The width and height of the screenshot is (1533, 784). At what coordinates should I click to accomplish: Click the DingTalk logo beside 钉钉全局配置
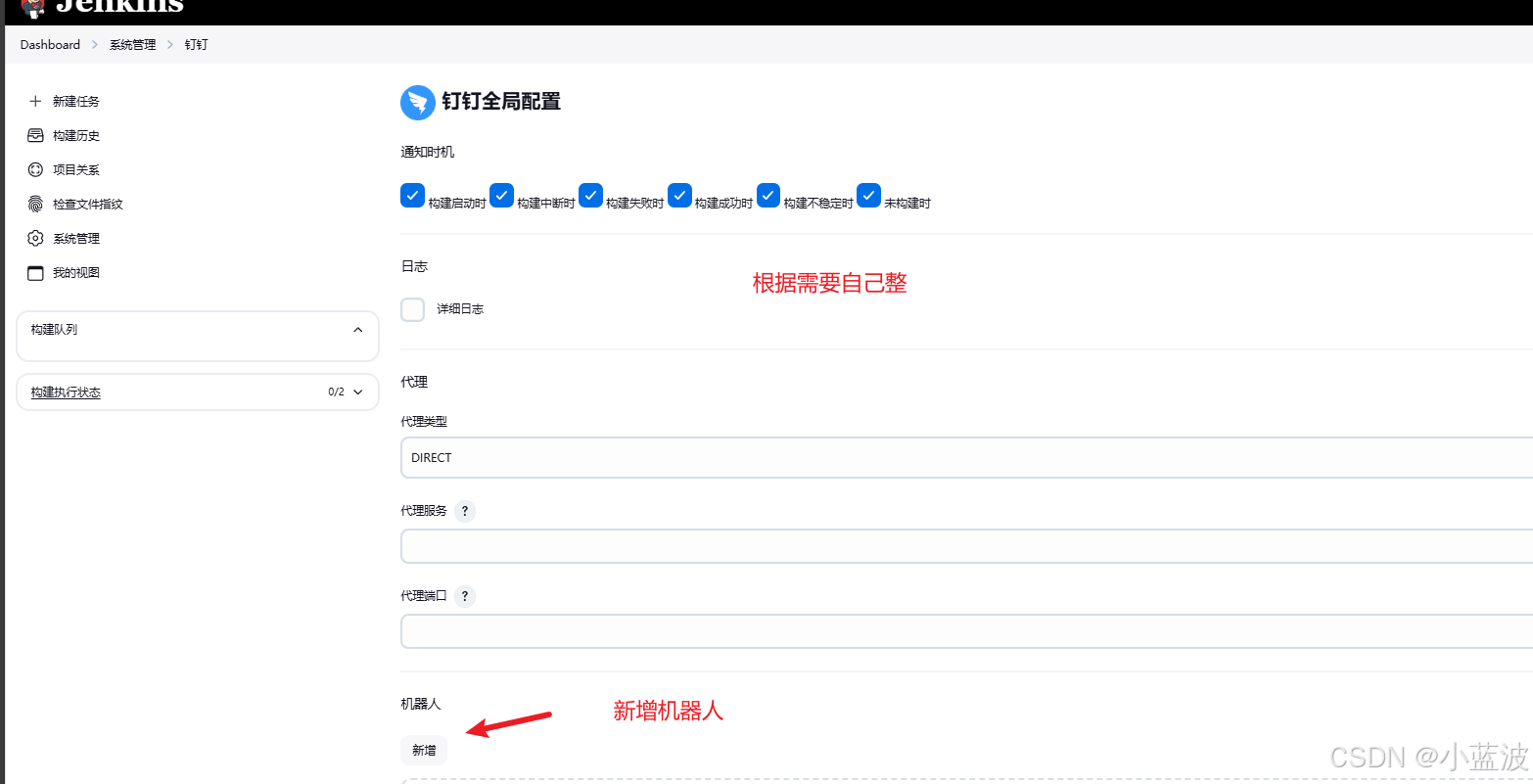point(418,102)
